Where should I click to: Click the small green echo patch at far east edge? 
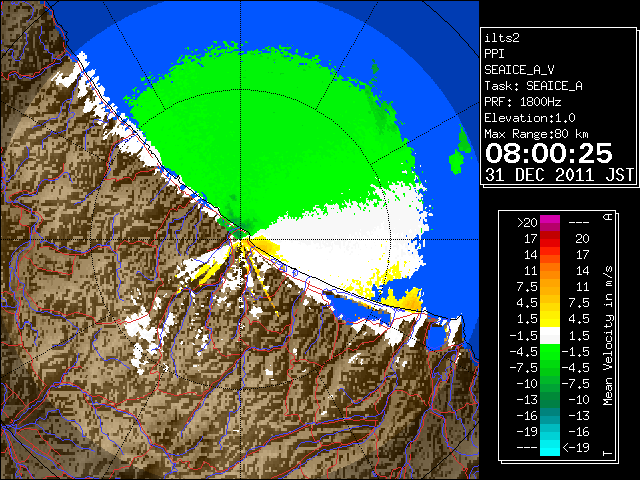click(460, 149)
